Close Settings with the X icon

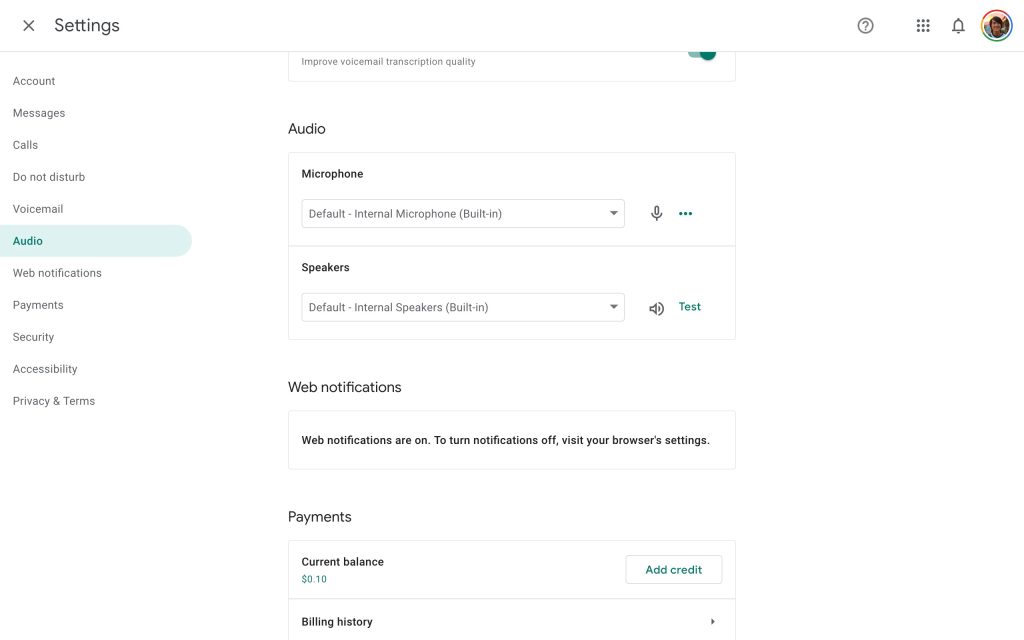[29, 26]
